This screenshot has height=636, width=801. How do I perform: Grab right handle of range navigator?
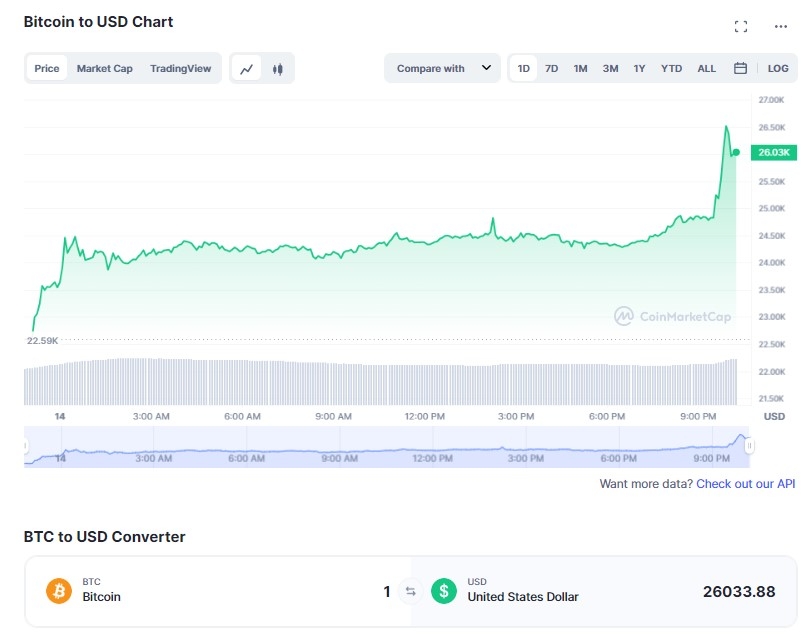[749, 446]
